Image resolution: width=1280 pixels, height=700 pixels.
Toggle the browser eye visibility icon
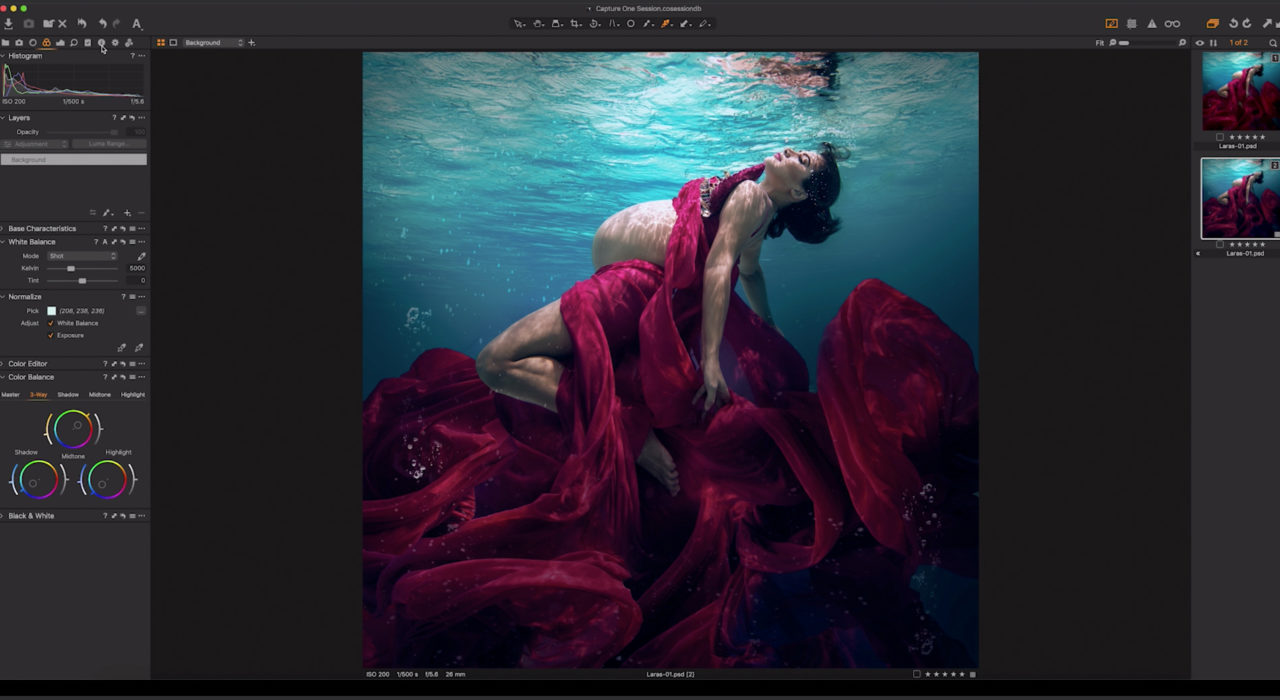point(1200,43)
